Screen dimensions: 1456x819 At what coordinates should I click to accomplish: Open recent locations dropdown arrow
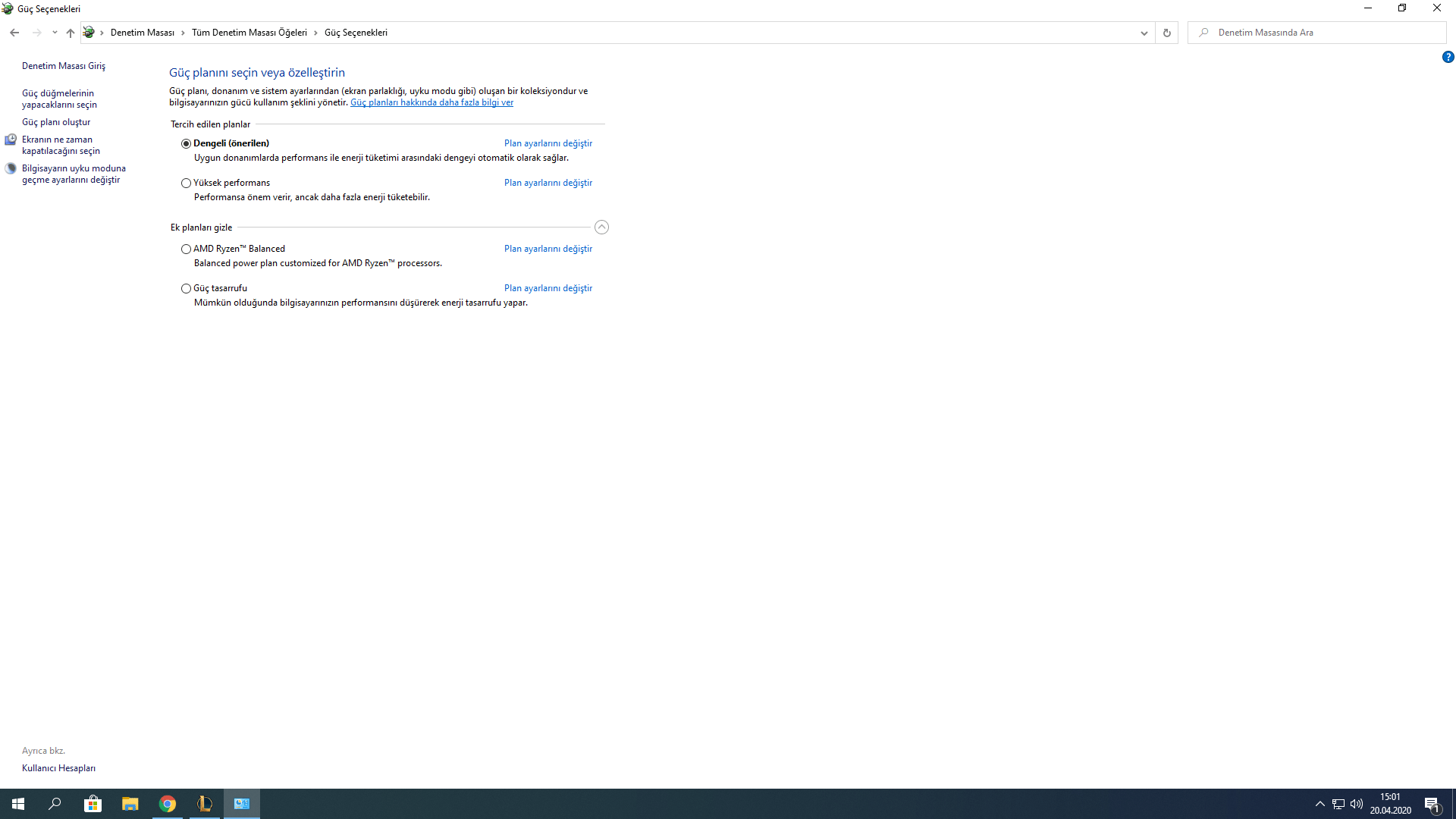tap(55, 33)
